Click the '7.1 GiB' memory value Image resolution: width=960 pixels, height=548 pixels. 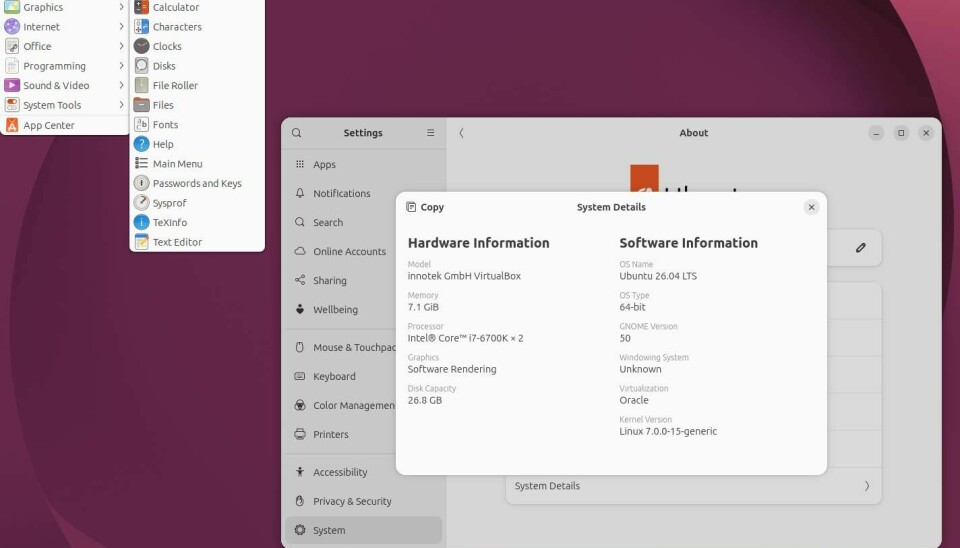tap(423, 307)
